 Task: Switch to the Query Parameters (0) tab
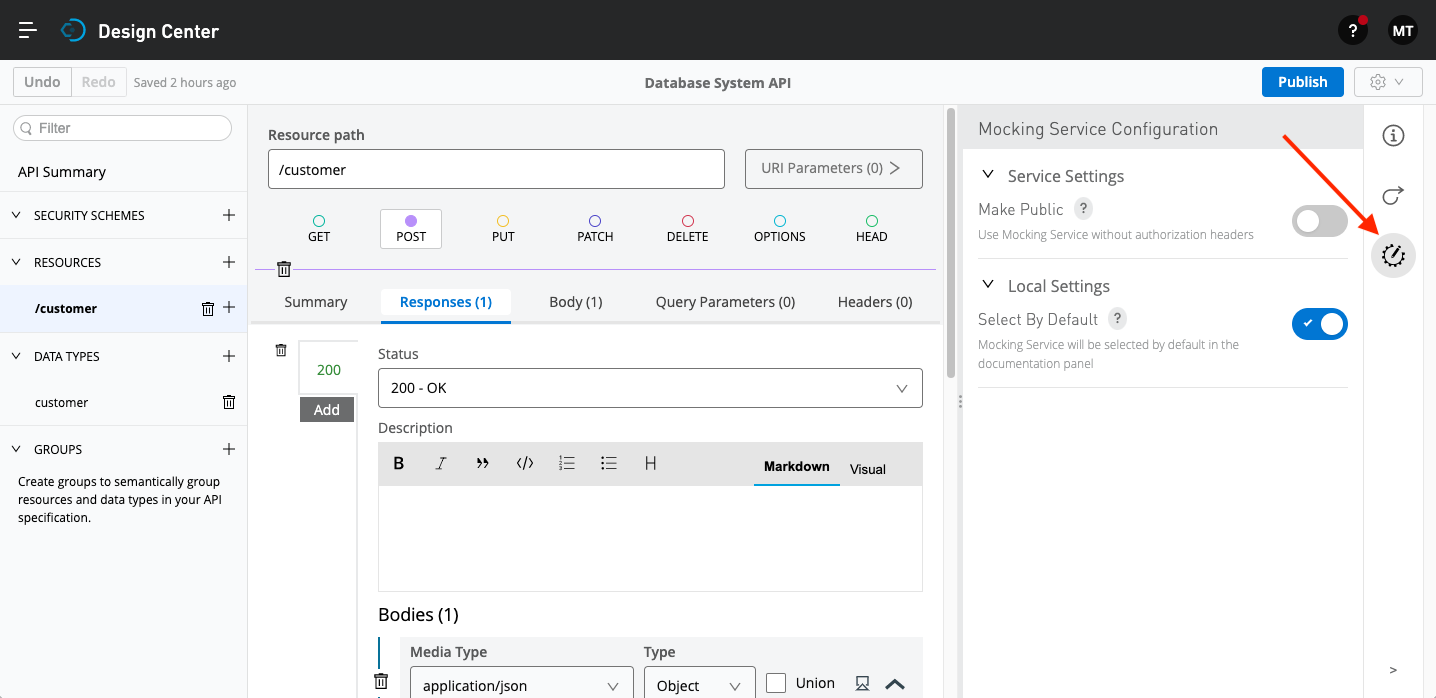coord(725,302)
